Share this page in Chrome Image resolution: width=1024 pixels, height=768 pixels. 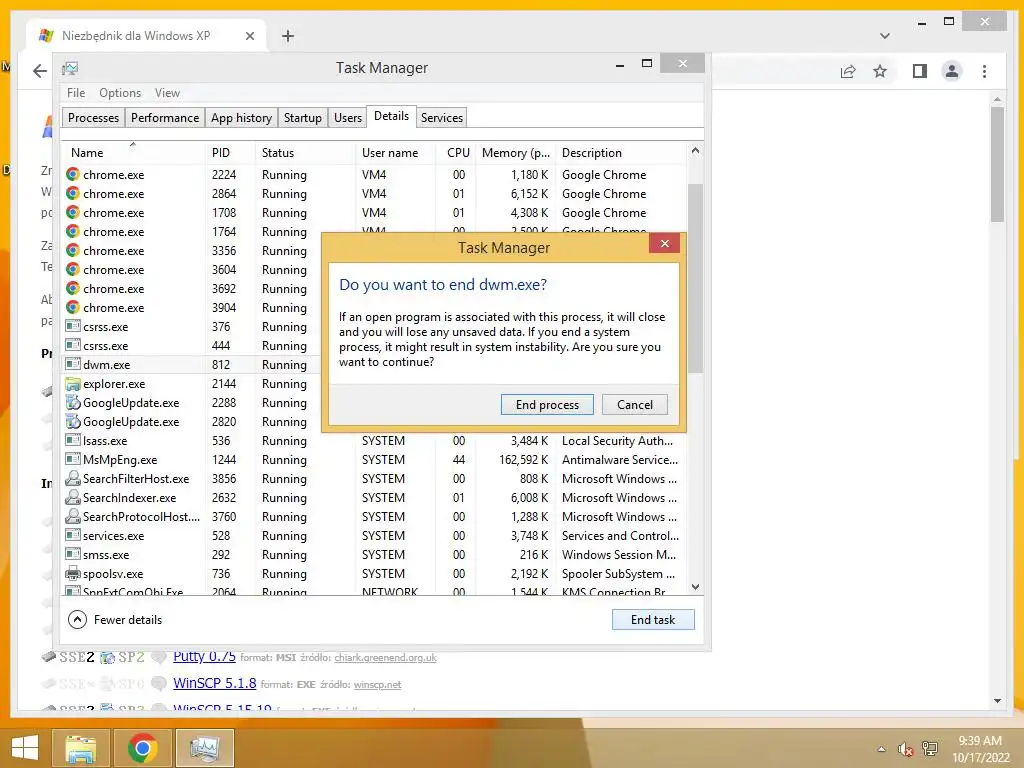coord(848,71)
